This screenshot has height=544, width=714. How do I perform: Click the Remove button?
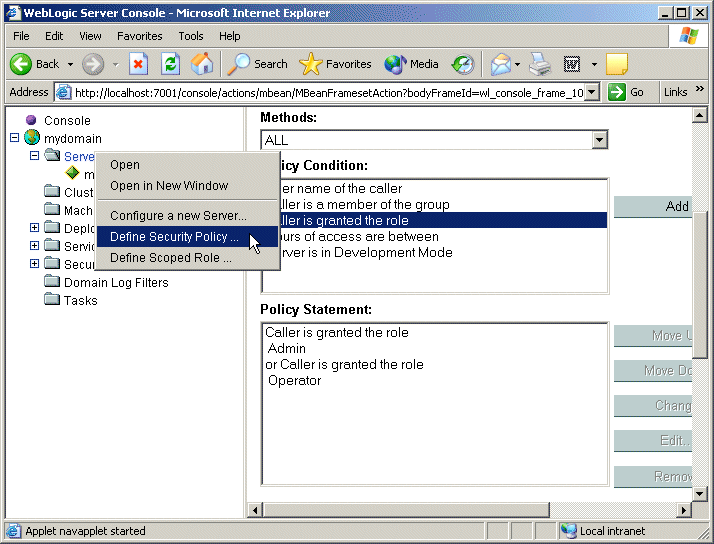(653, 476)
